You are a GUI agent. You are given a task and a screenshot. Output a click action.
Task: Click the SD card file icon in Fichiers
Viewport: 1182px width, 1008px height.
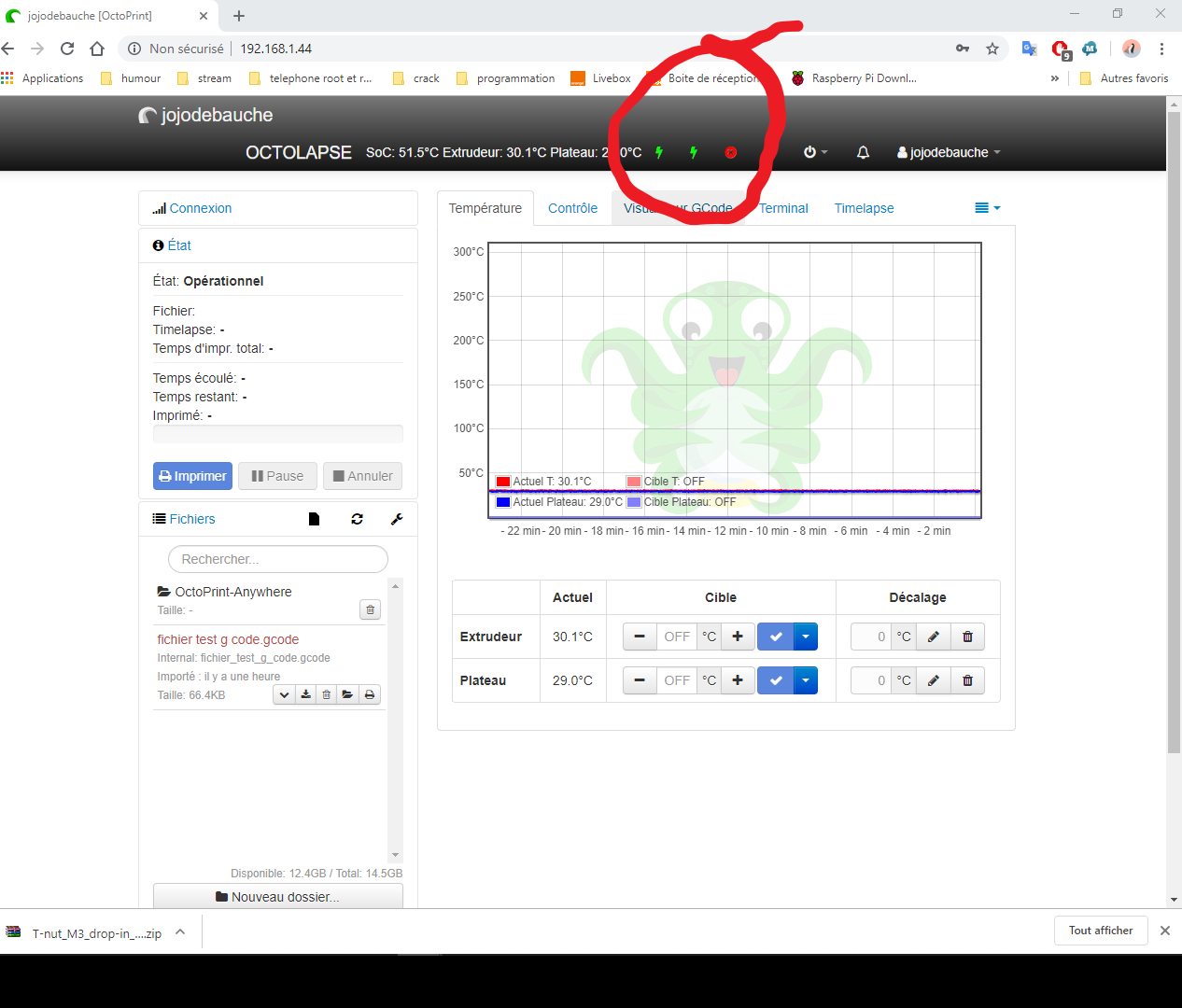tap(315, 519)
